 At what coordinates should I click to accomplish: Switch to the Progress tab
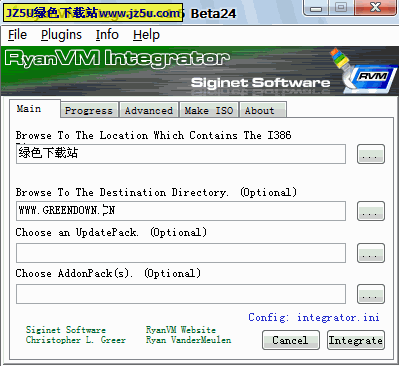tap(89, 110)
